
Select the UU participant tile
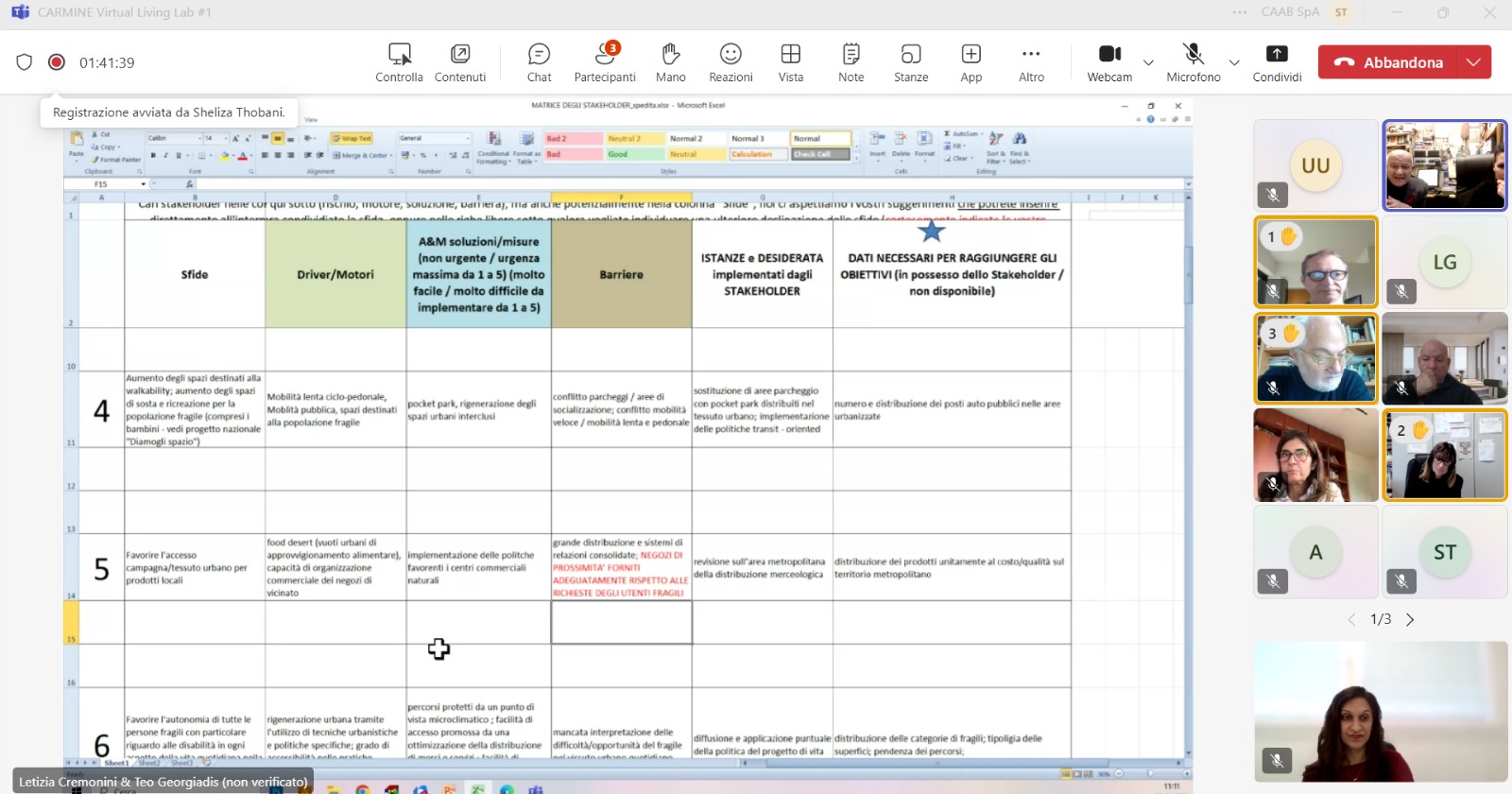1315,165
